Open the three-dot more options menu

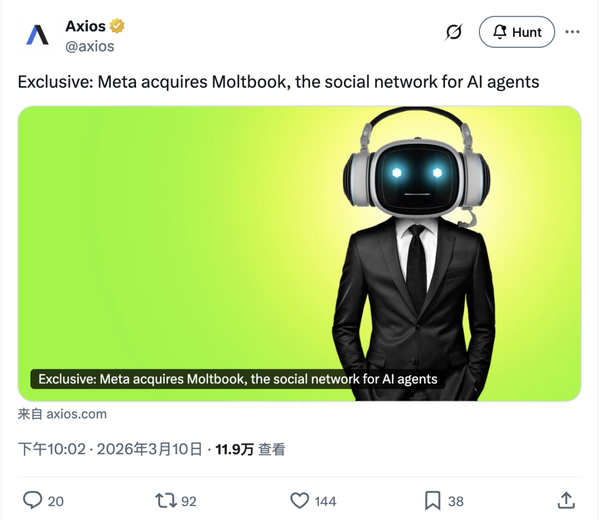(572, 32)
